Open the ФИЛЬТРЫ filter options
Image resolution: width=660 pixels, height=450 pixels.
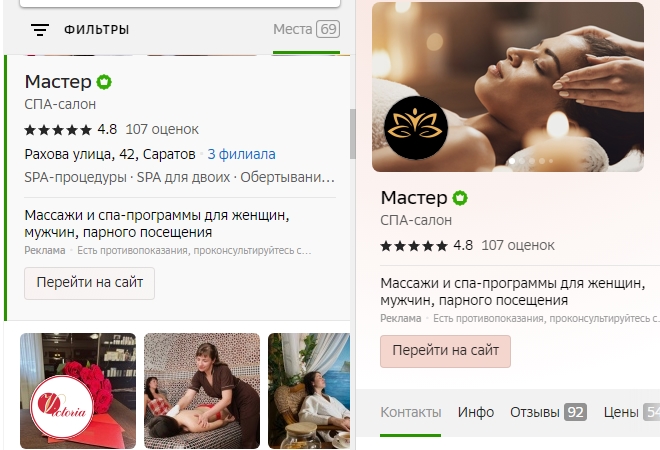point(96,30)
